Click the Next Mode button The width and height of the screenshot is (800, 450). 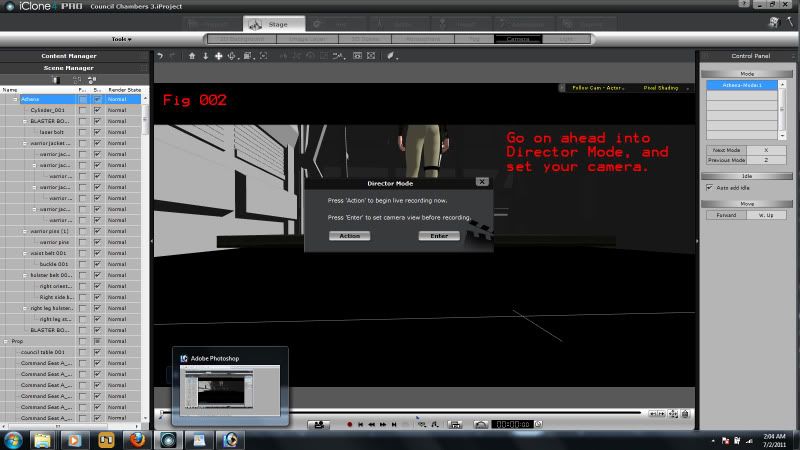(727, 150)
